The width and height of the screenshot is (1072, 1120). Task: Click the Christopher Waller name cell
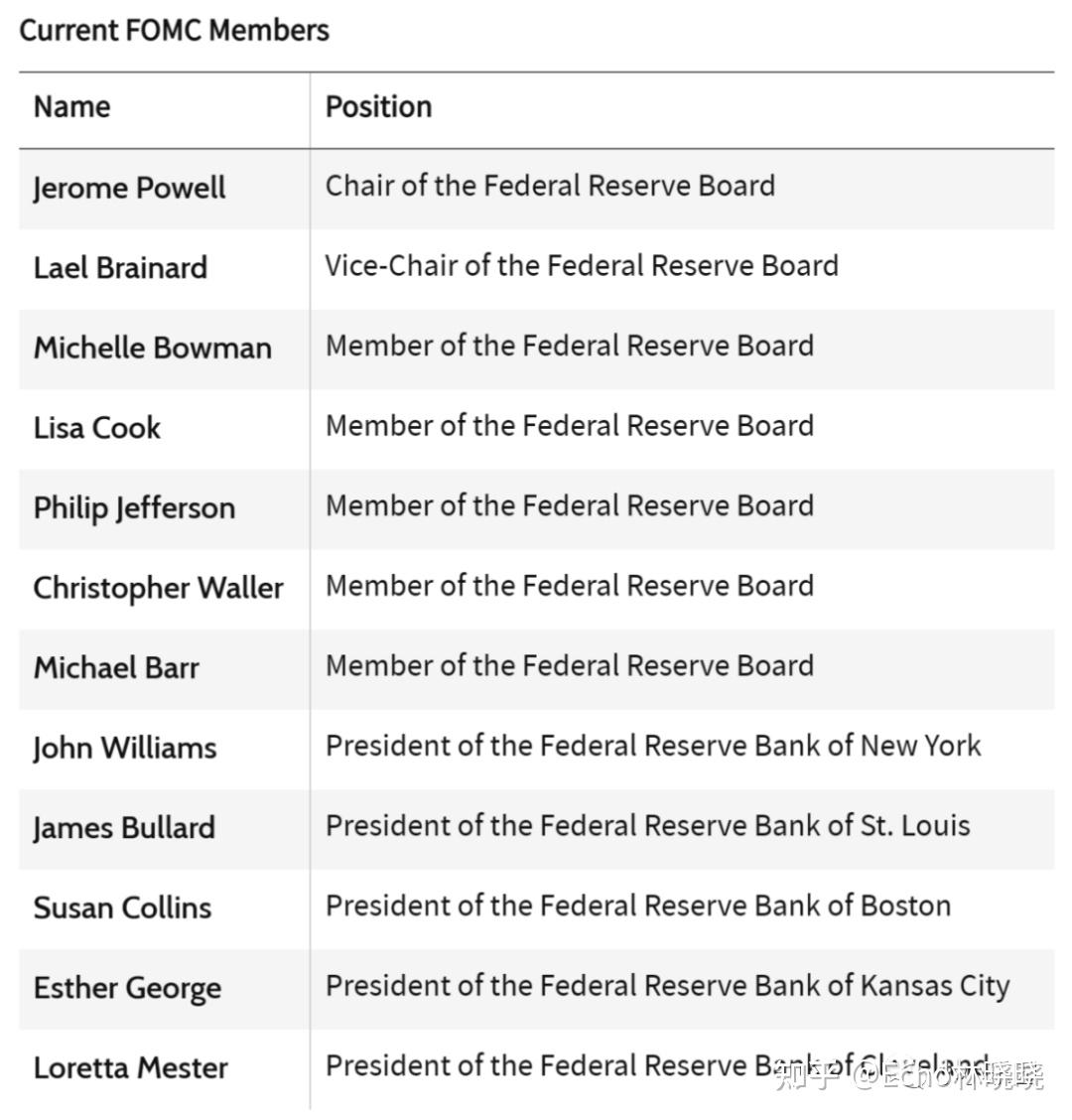point(158,588)
